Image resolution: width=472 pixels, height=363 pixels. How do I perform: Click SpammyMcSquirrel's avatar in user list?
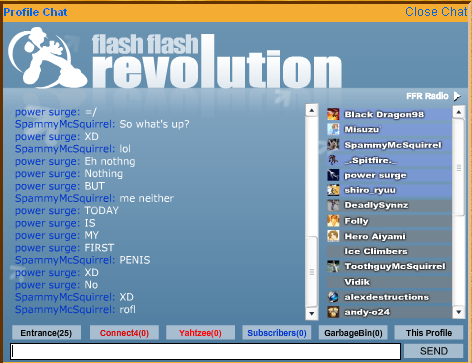[x=333, y=145]
